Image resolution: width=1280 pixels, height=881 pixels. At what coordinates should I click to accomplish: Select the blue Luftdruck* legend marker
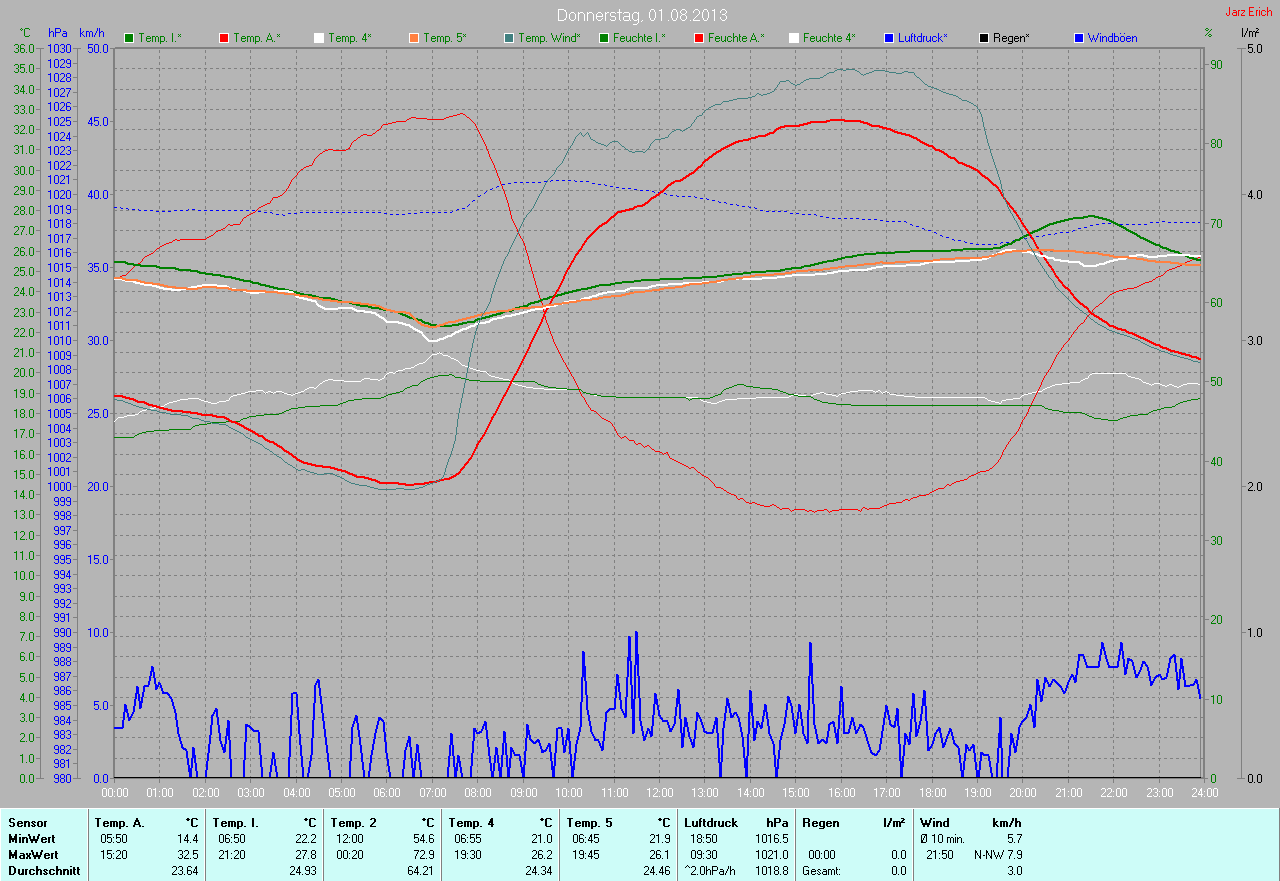pos(888,38)
